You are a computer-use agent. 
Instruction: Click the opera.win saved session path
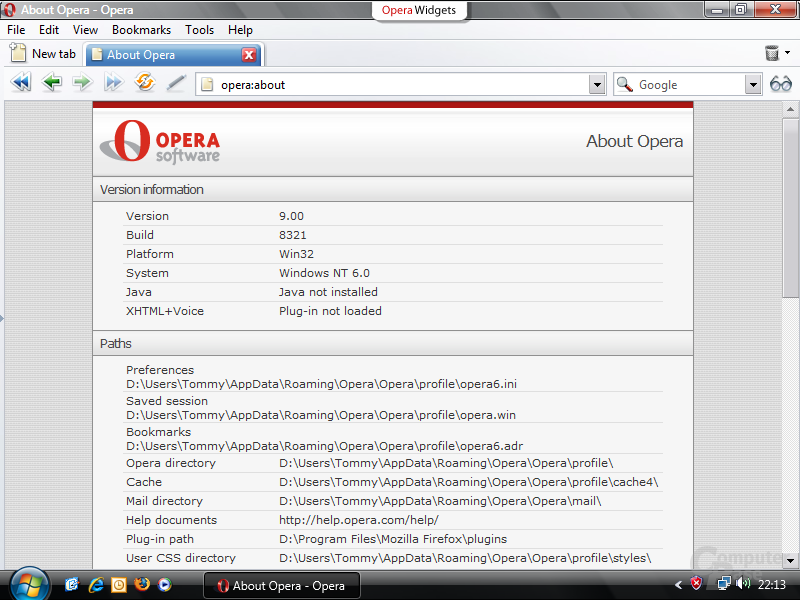coord(321,415)
